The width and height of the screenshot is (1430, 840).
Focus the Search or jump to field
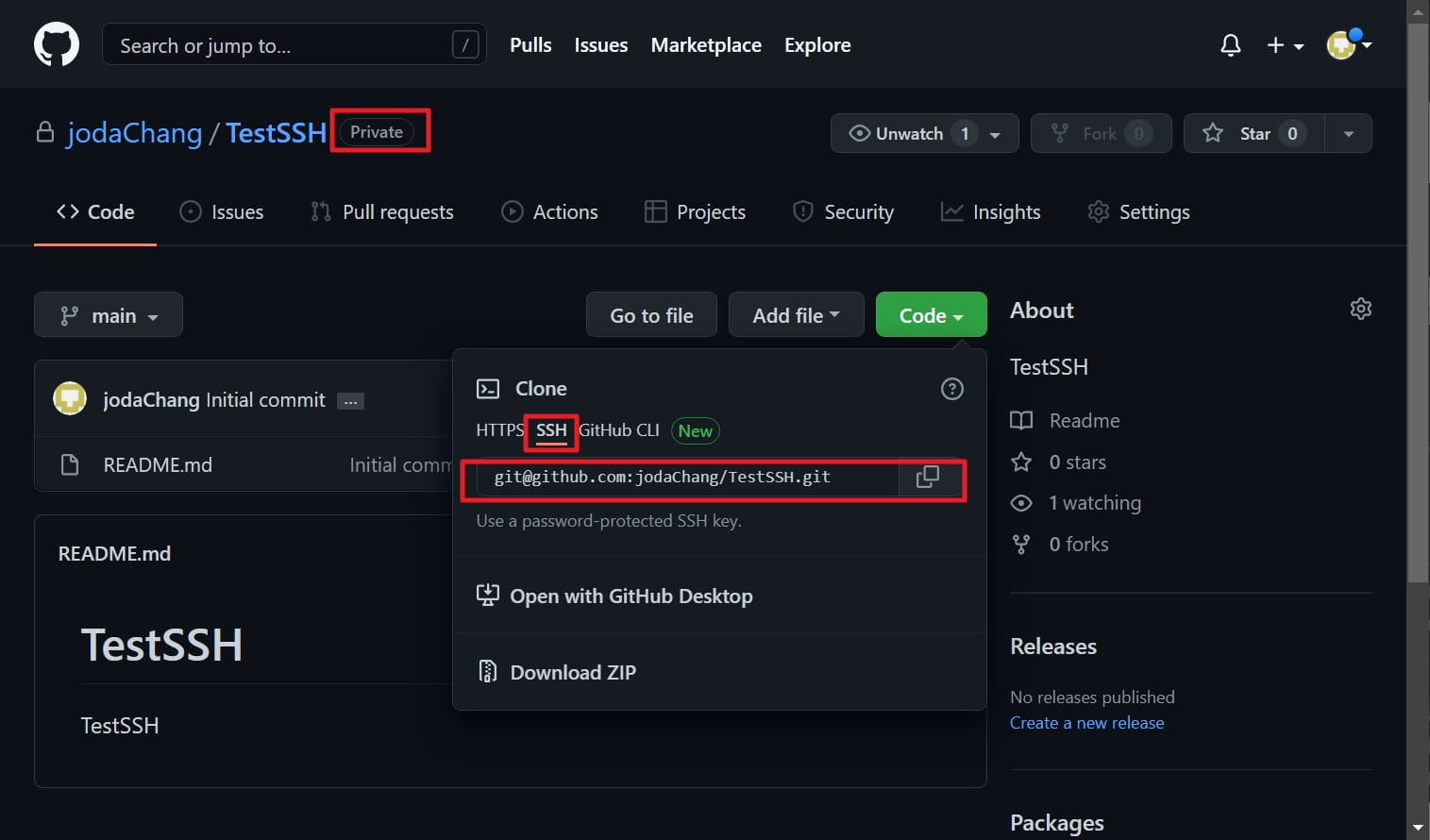pos(294,44)
